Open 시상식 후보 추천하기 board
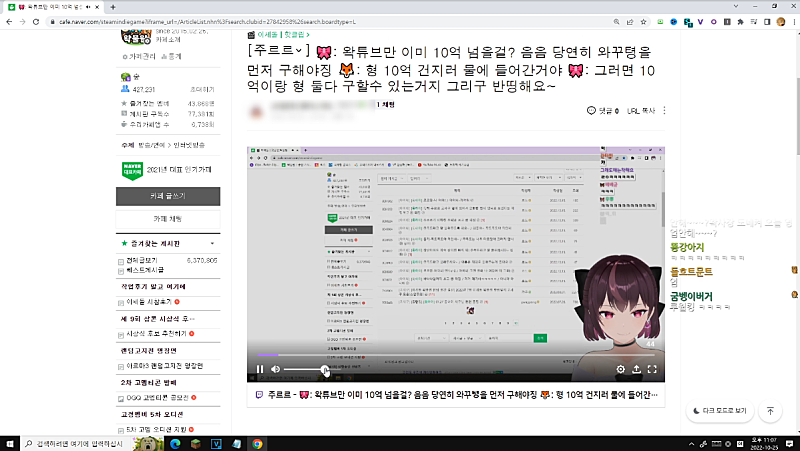This screenshot has width=800, height=451. coord(156,334)
